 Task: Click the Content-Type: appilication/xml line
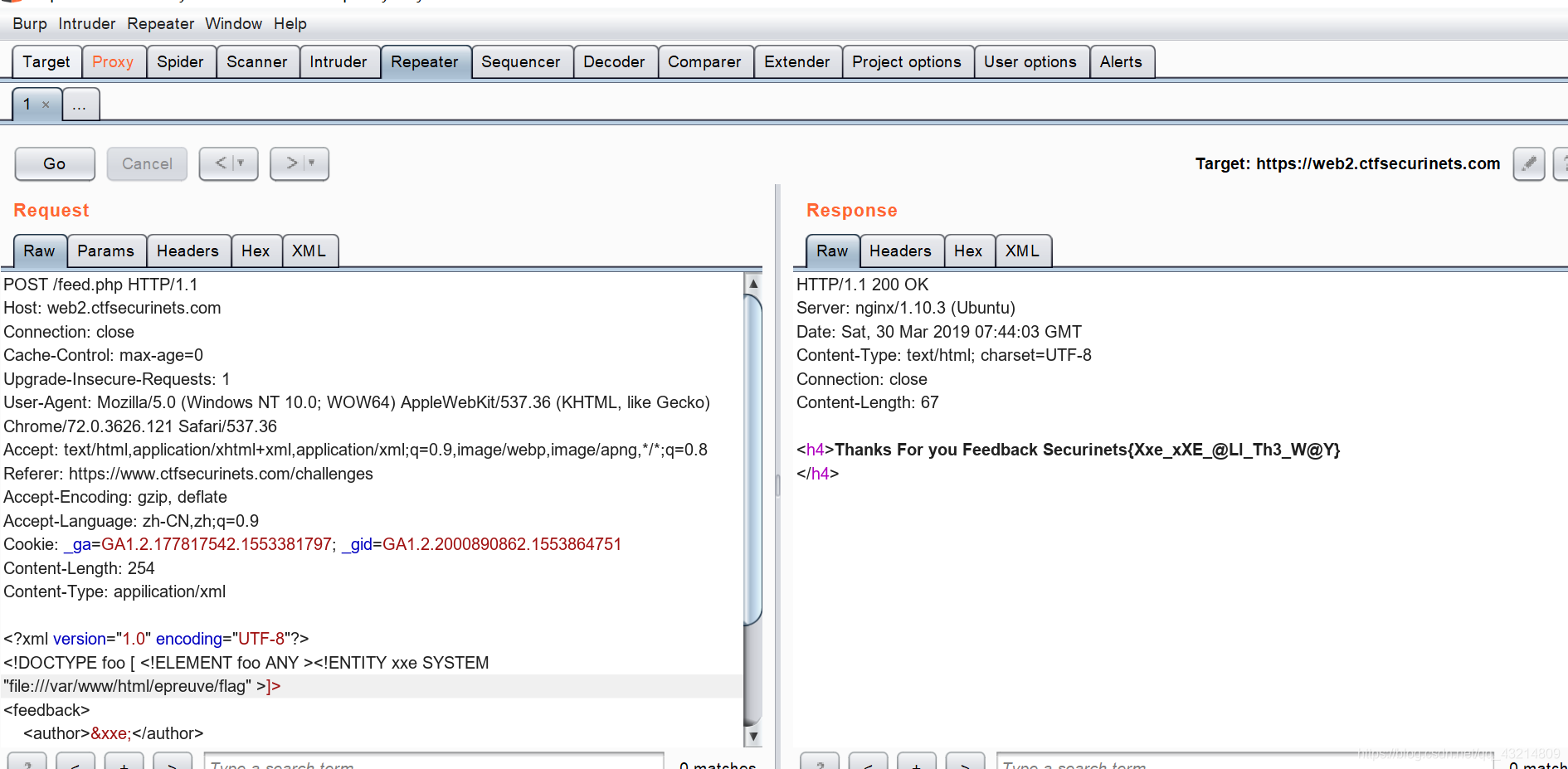(114, 591)
